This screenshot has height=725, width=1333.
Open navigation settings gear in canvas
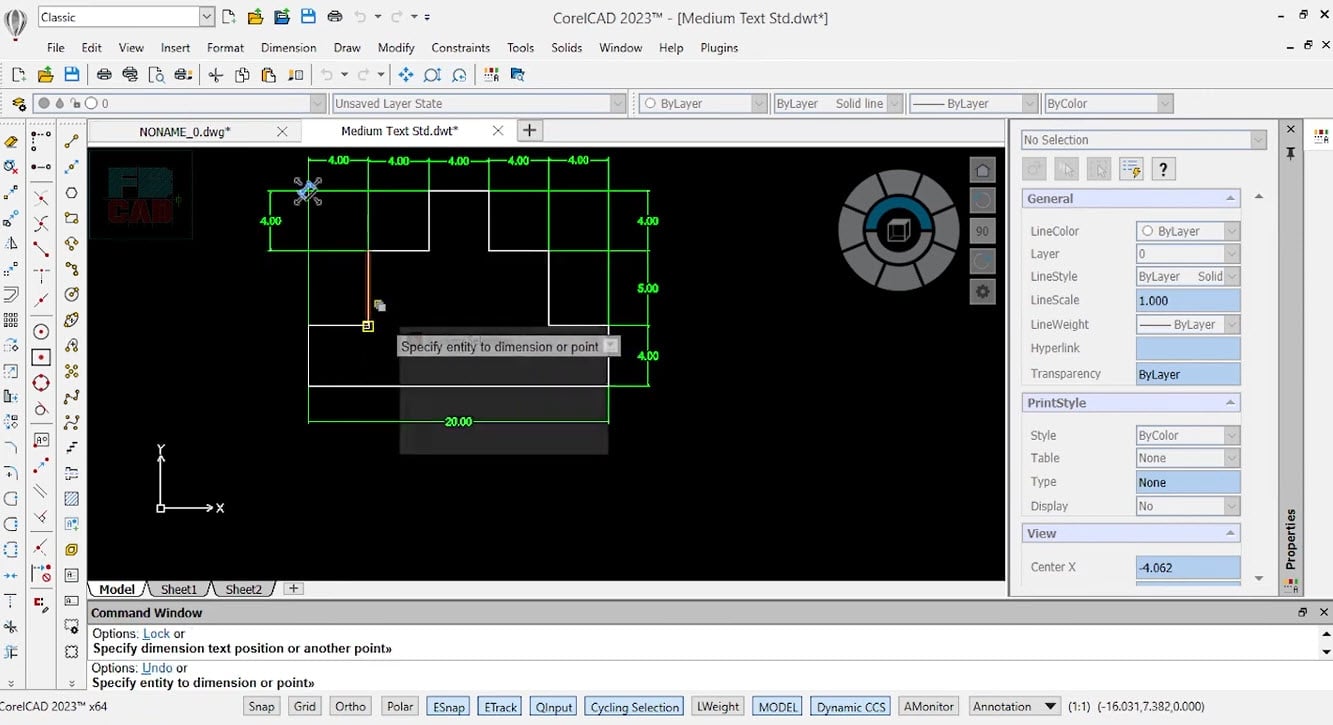pos(982,292)
